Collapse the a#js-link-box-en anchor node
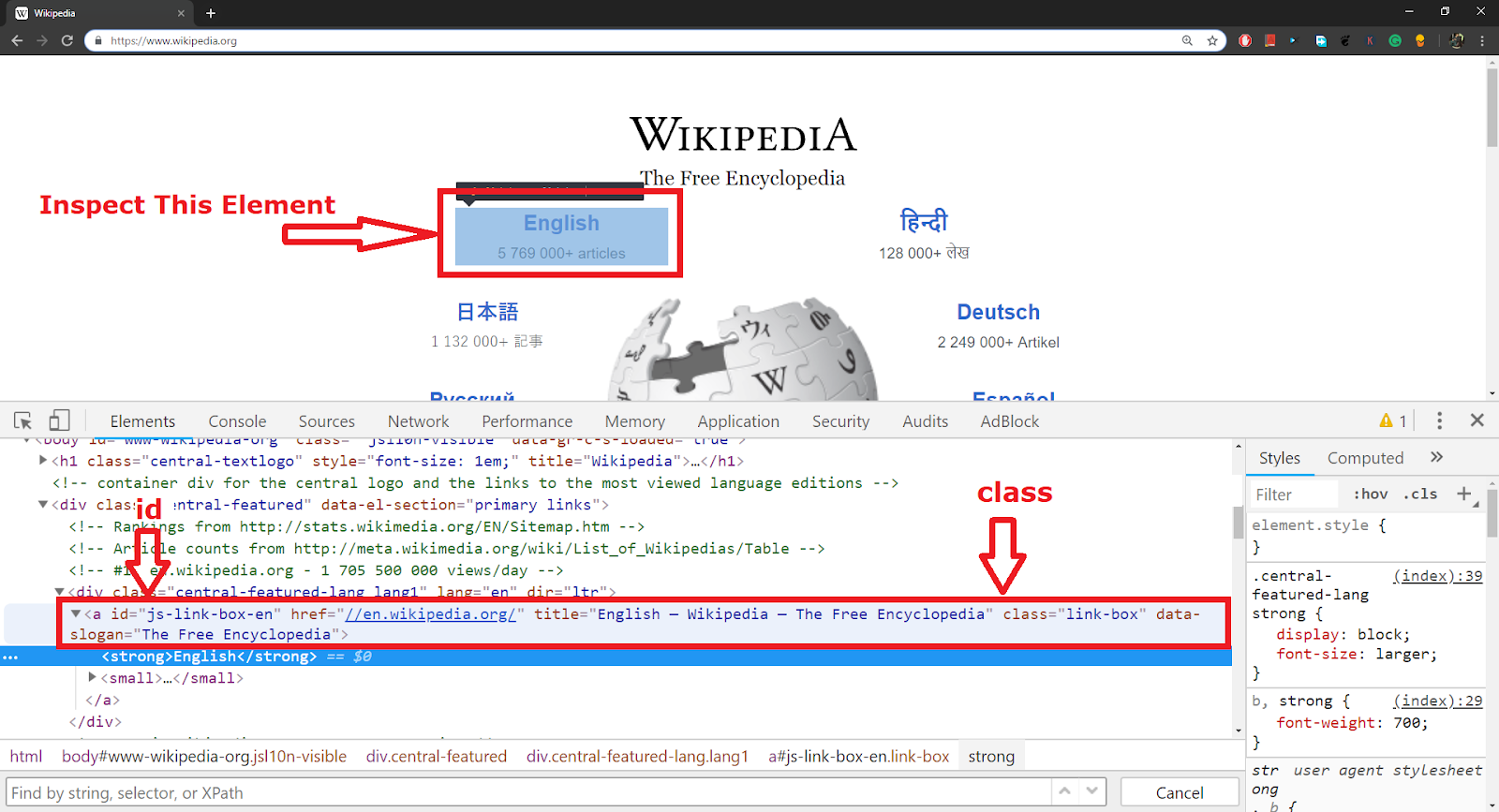Screen dimensions: 1499x812 [x=77, y=613]
